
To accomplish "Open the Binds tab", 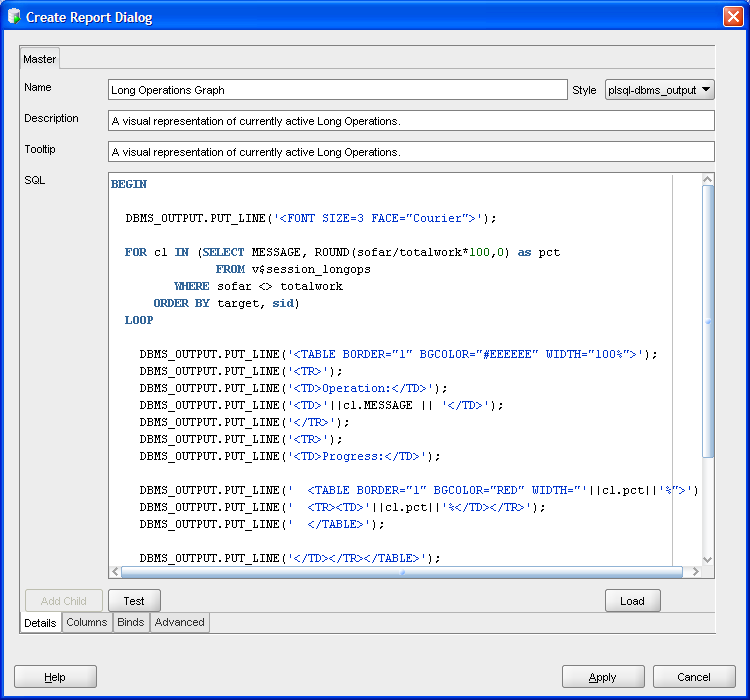I will [x=131, y=622].
